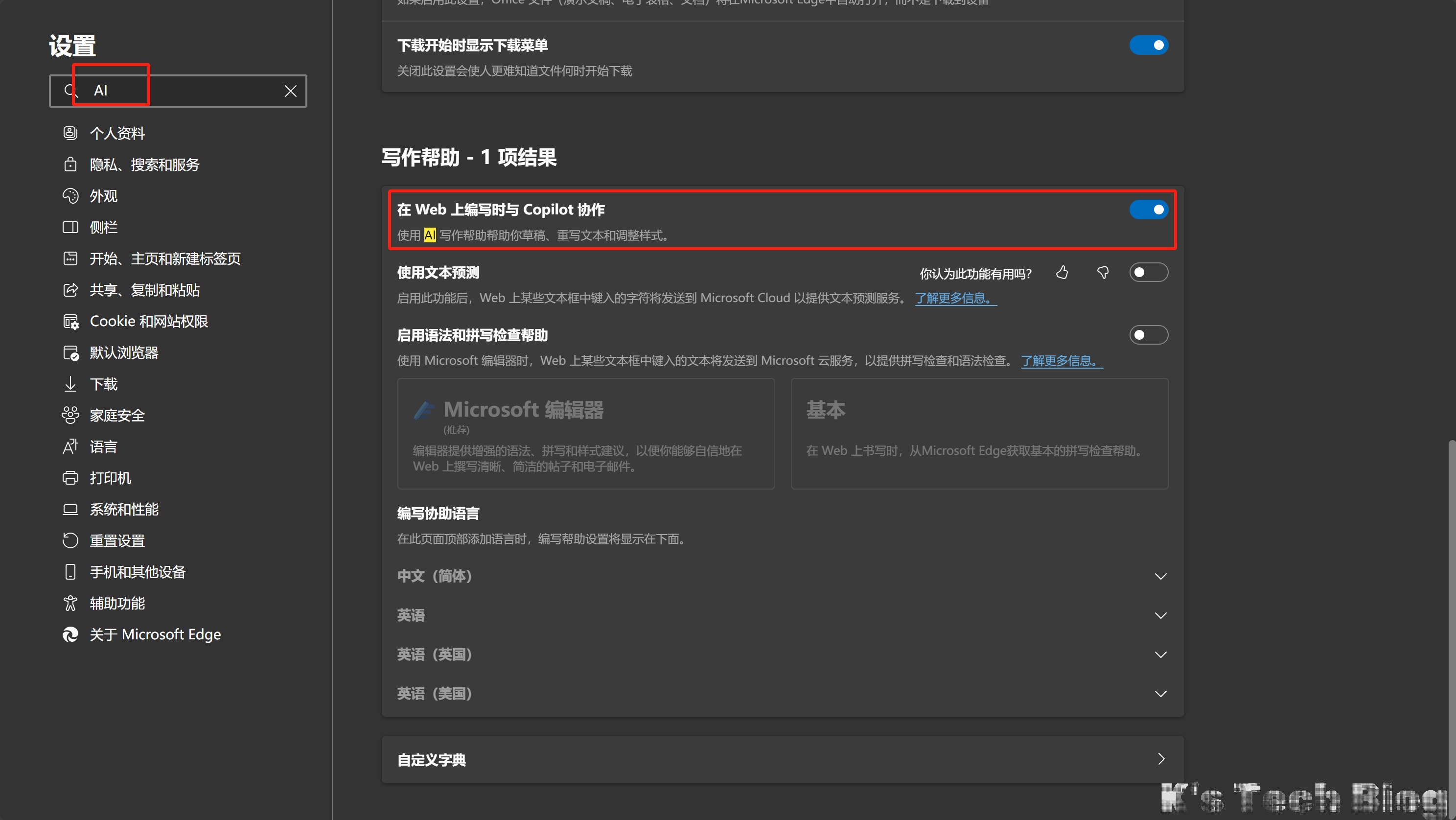
Task: Toggle off download menu display switch
Action: pyautogui.click(x=1148, y=45)
